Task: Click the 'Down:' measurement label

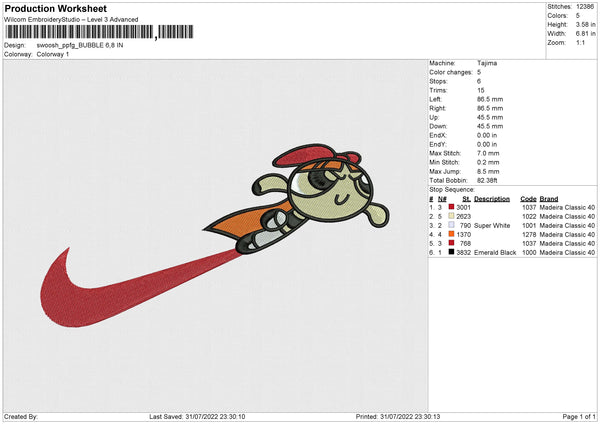Action: point(438,126)
